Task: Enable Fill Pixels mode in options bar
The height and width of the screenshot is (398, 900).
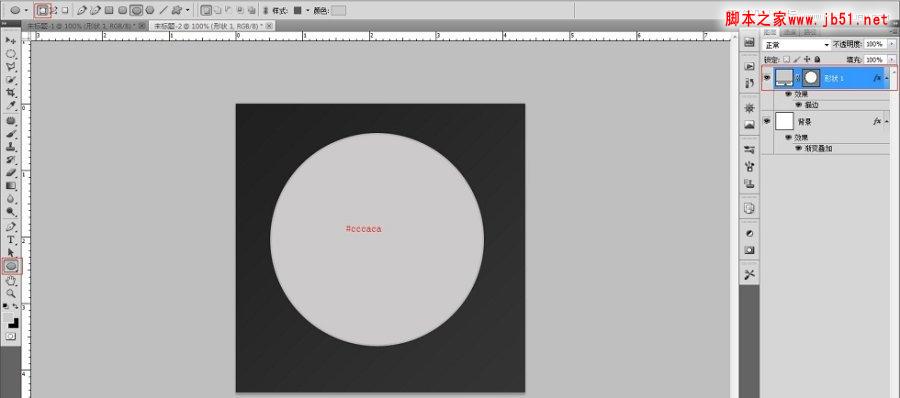Action: 65,10
